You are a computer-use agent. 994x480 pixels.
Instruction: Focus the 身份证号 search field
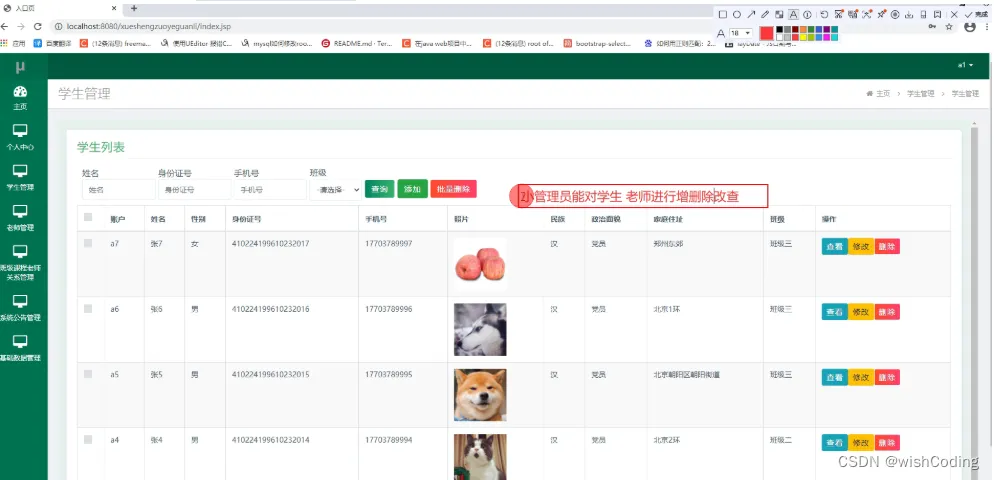[x=195, y=190]
